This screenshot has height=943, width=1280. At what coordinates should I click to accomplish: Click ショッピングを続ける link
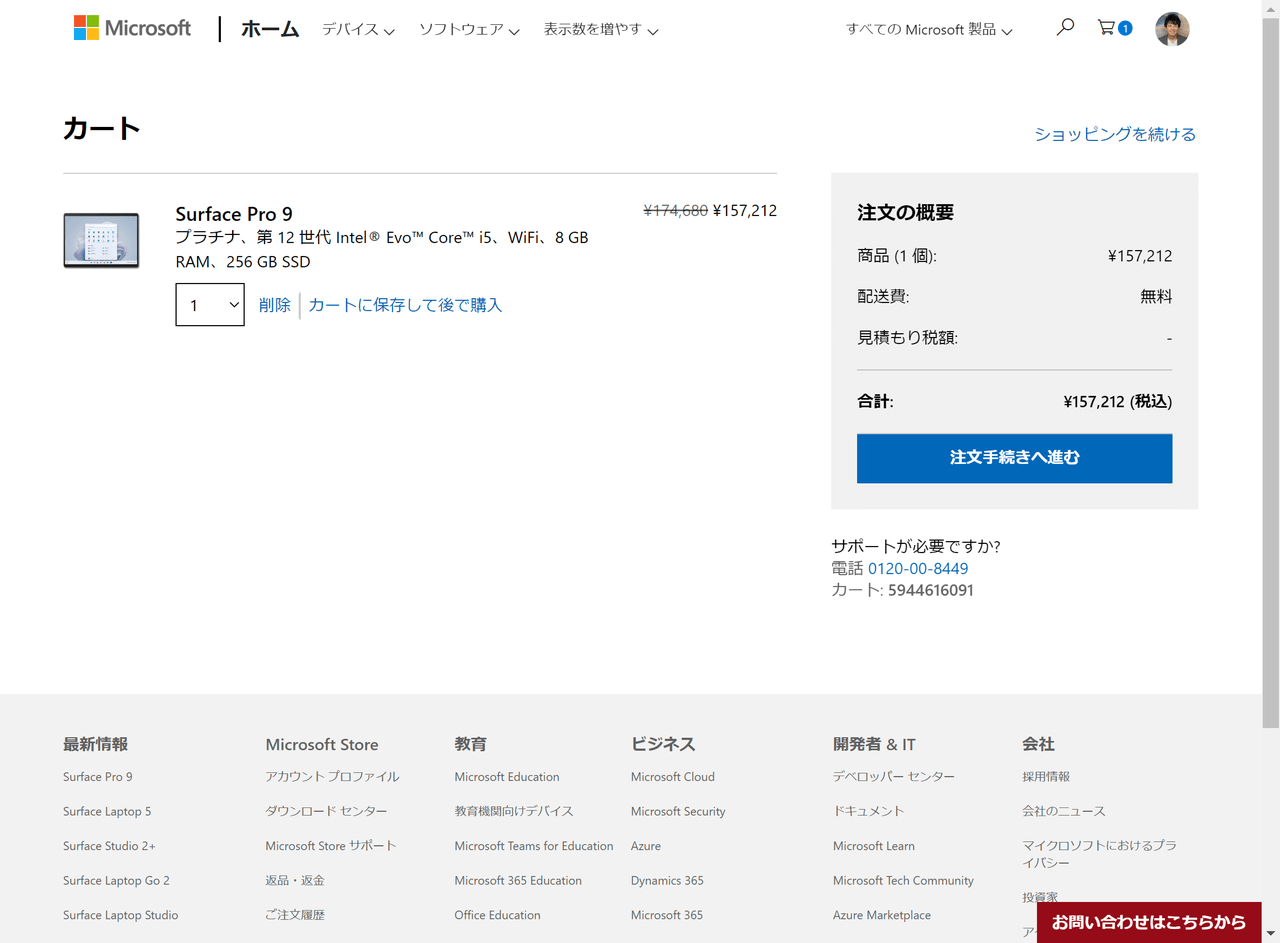[1114, 134]
